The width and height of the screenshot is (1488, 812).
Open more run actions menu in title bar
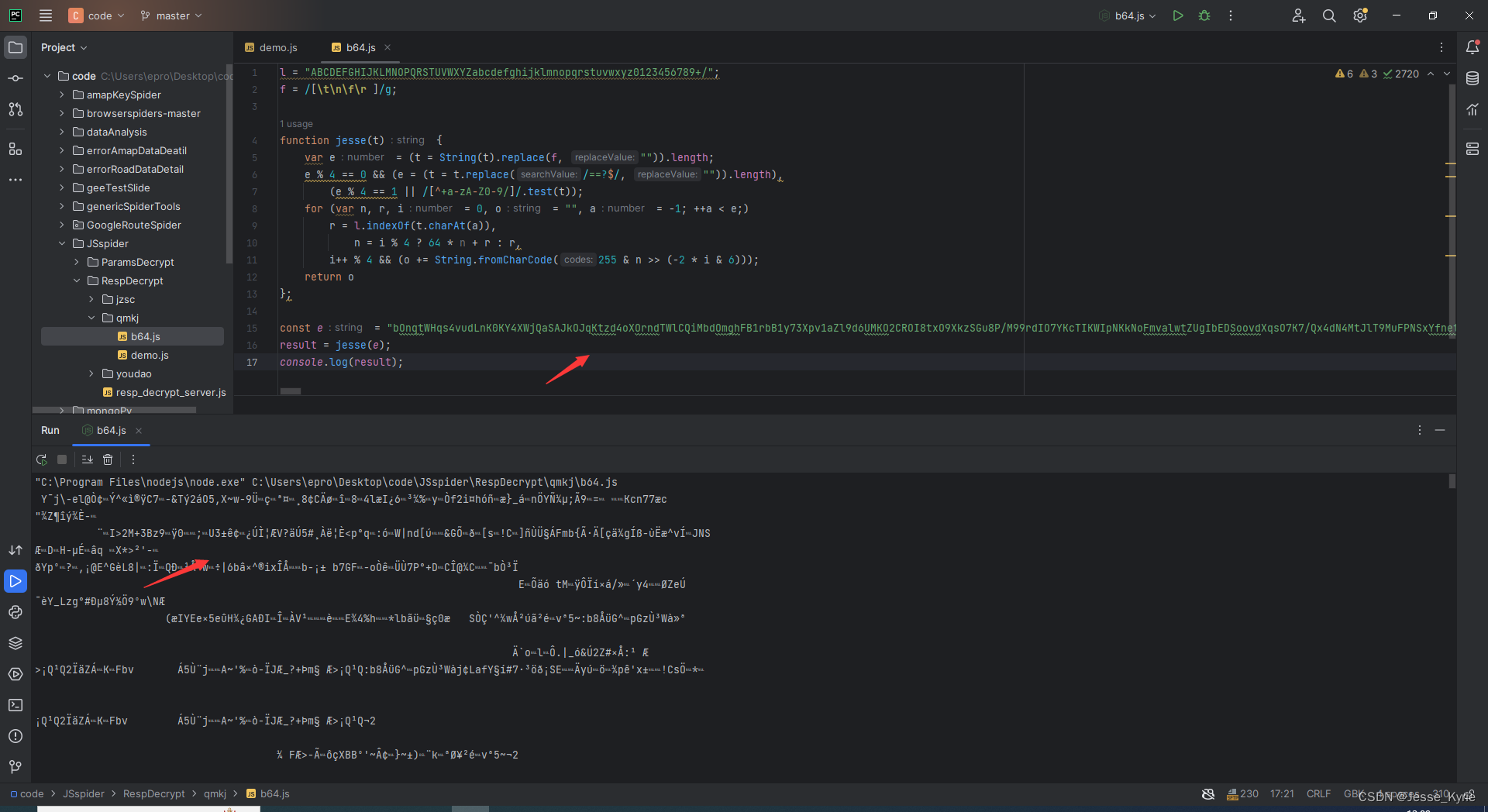pyautogui.click(x=1231, y=15)
